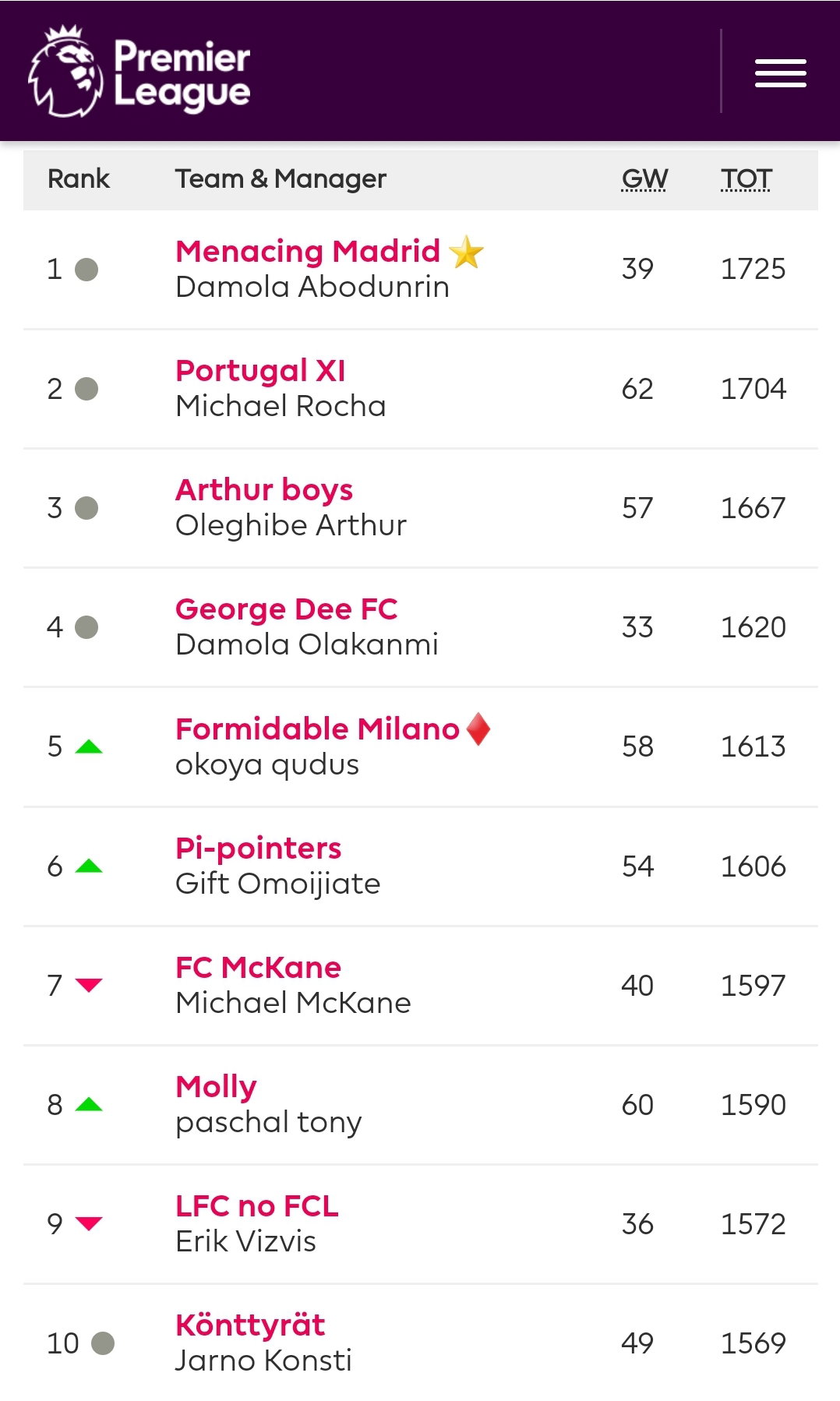Image resolution: width=840 pixels, height=1401 pixels.
Task: Open the LFC no FCL team link
Action: [x=257, y=1205]
